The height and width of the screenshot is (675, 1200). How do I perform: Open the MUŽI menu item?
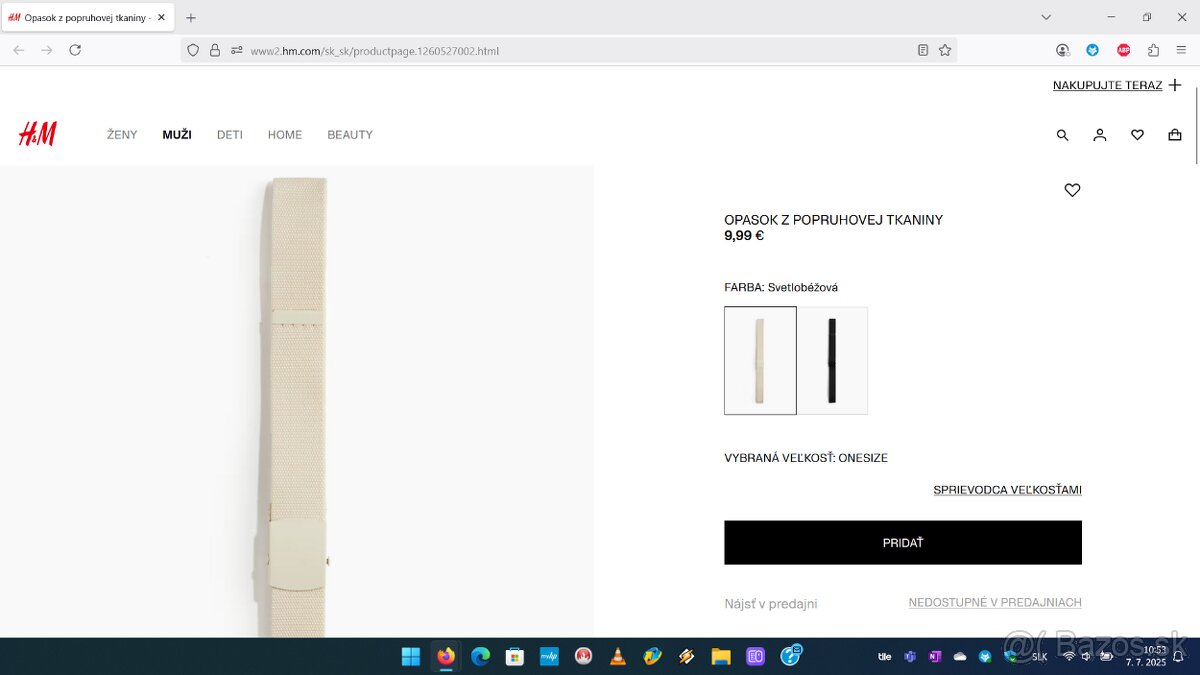pyautogui.click(x=177, y=135)
